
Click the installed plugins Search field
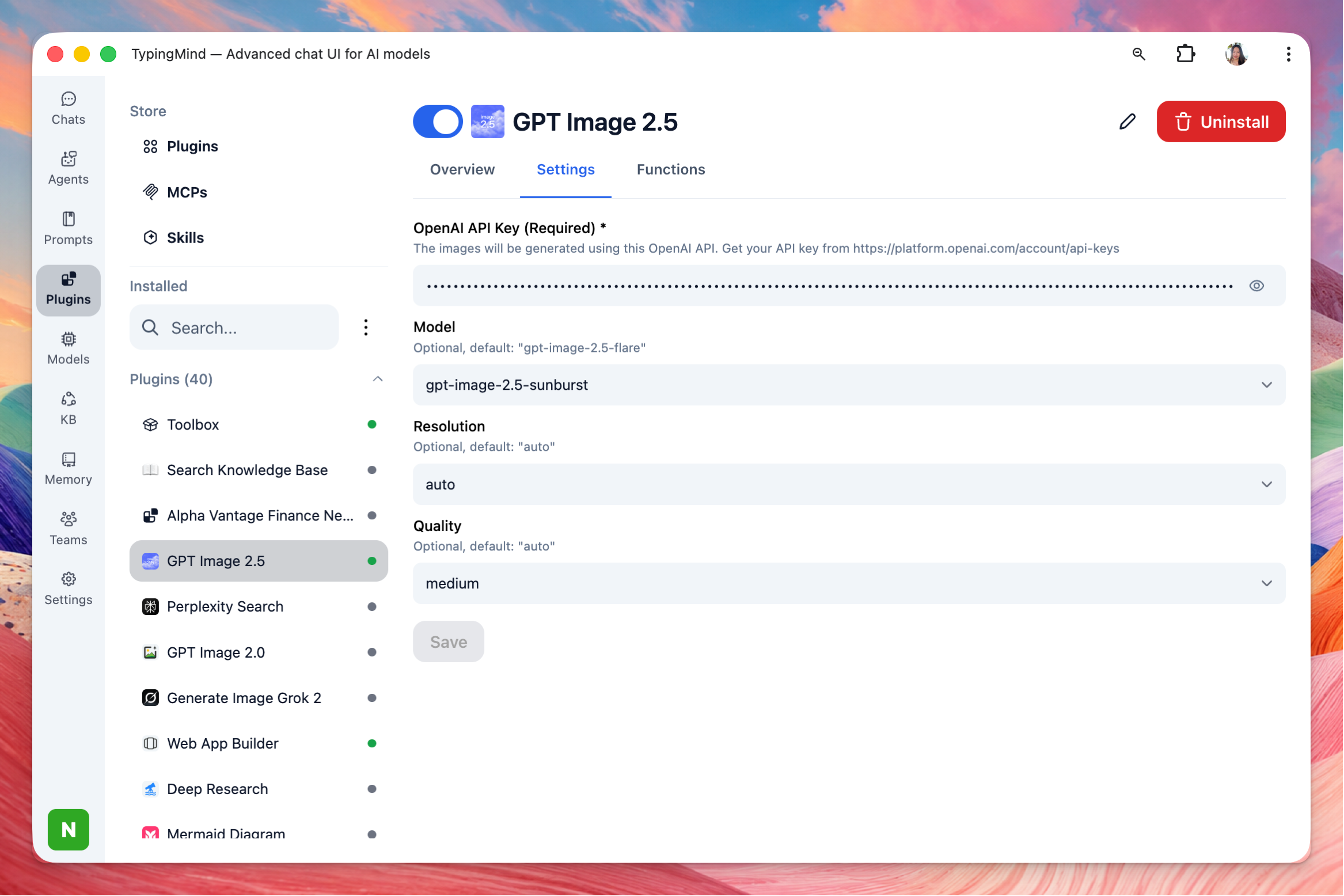point(234,328)
